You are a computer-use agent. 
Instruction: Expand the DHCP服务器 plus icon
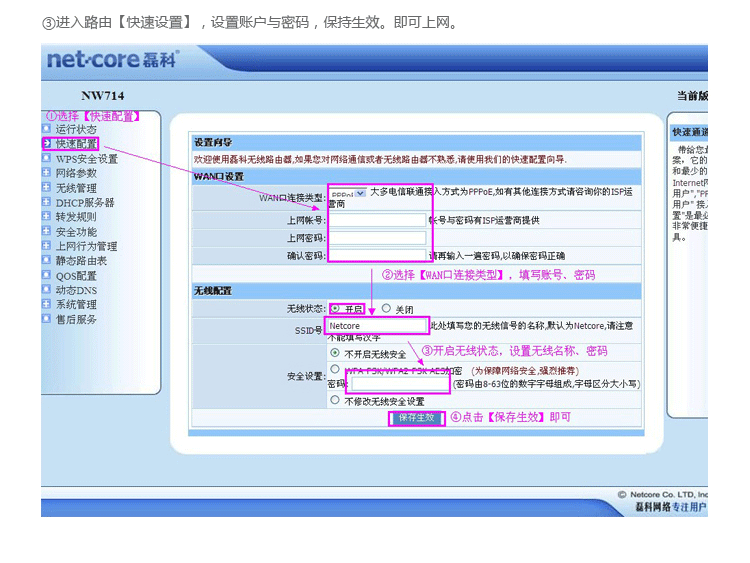pos(46,201)
